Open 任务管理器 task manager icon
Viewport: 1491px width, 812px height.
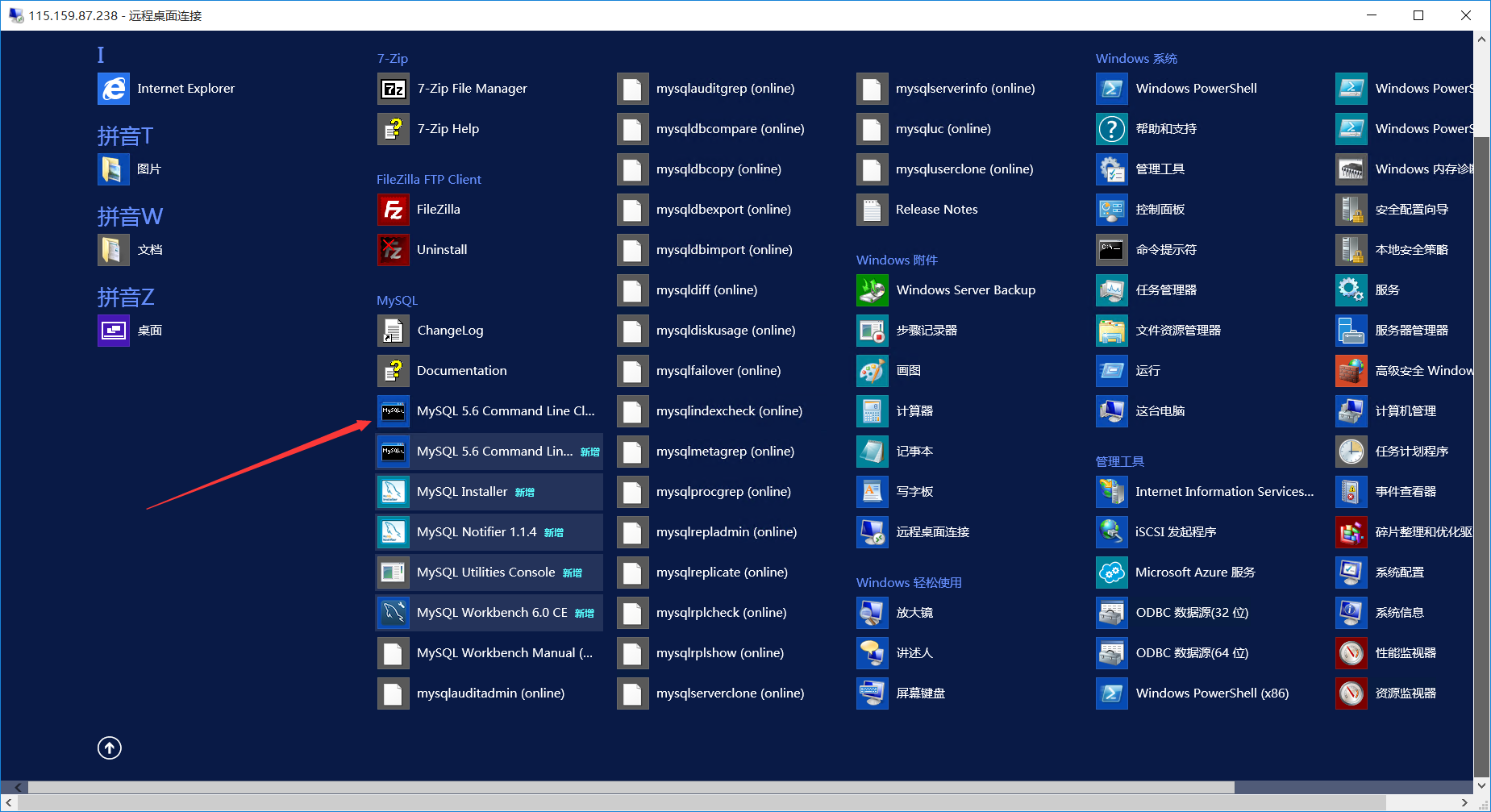click(x=1112, y=290)
